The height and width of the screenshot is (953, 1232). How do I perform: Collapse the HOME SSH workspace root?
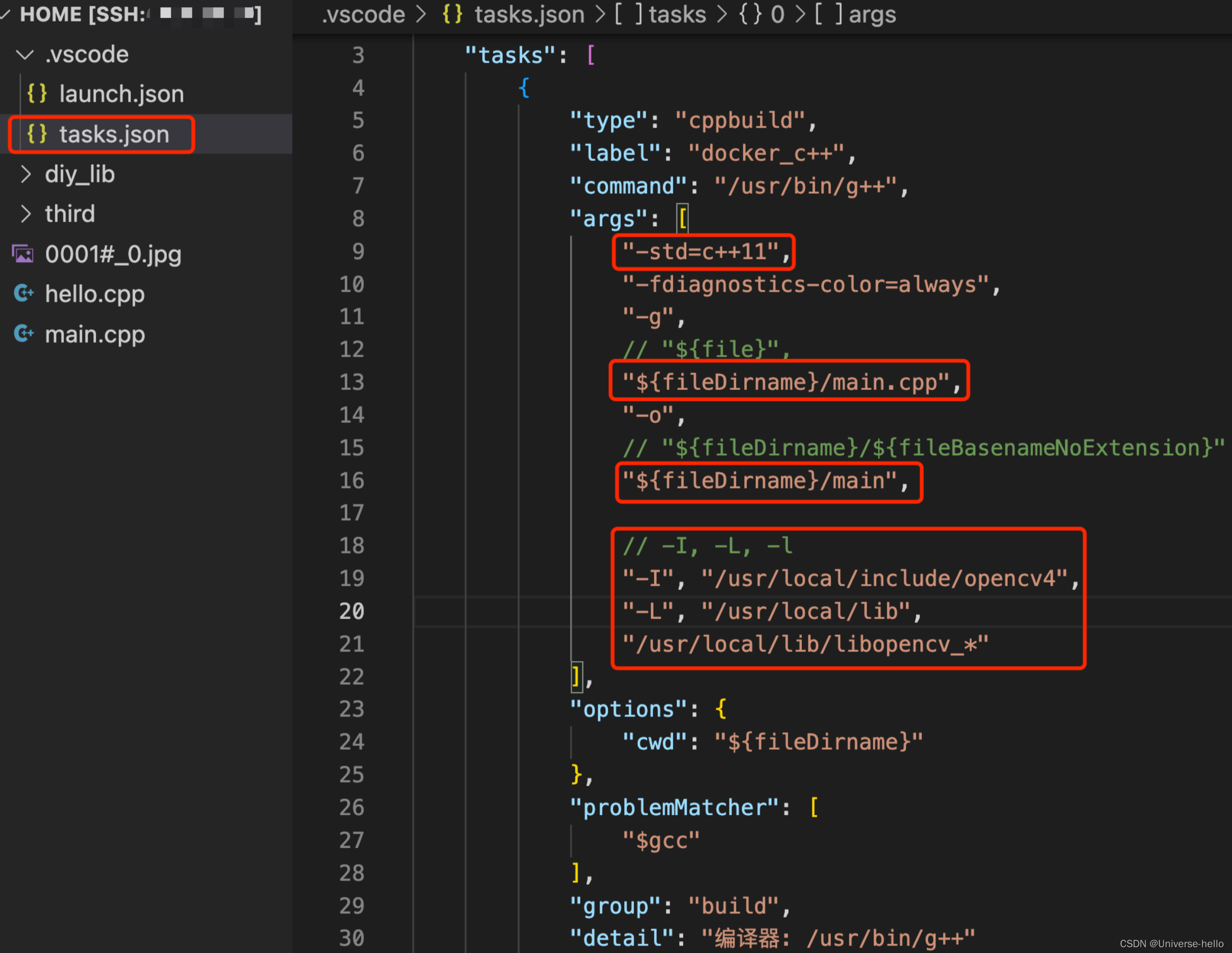pyautogui.click(x=6, y=14)
